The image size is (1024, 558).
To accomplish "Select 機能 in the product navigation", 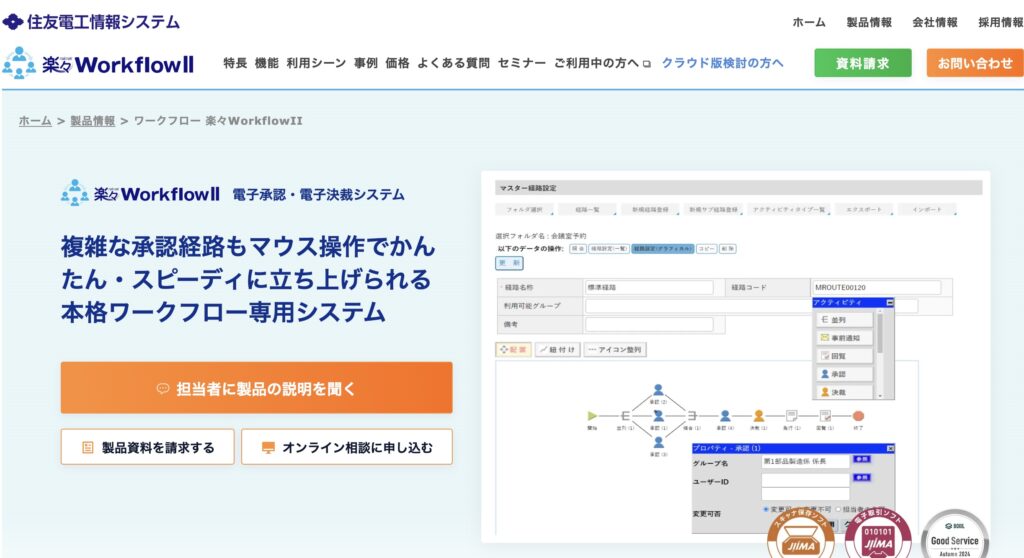I will [x=266, y=63].
